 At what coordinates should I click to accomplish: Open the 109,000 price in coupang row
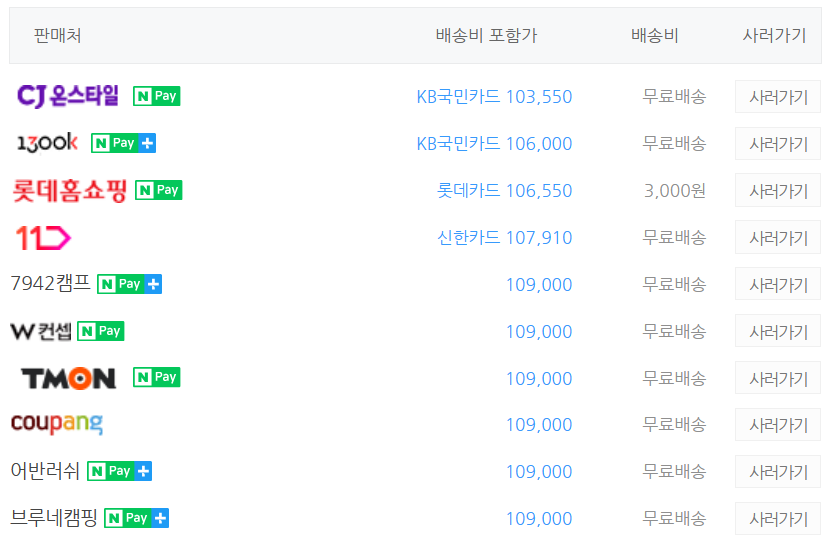(x=539, y=425)
